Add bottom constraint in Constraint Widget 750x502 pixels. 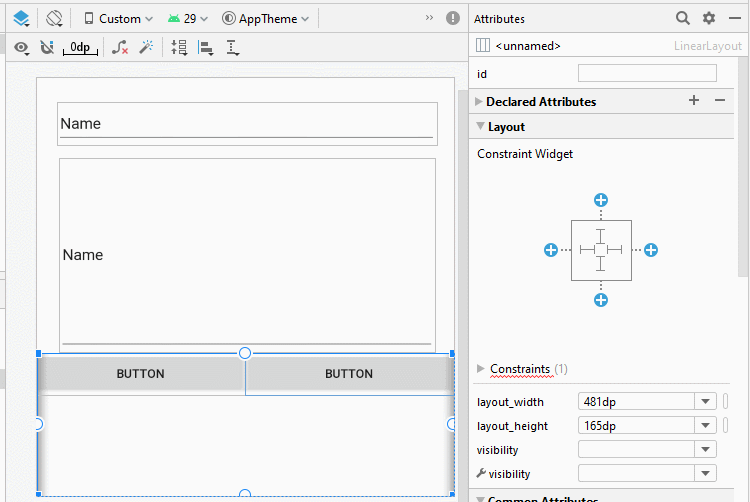(x=601, y=300)
